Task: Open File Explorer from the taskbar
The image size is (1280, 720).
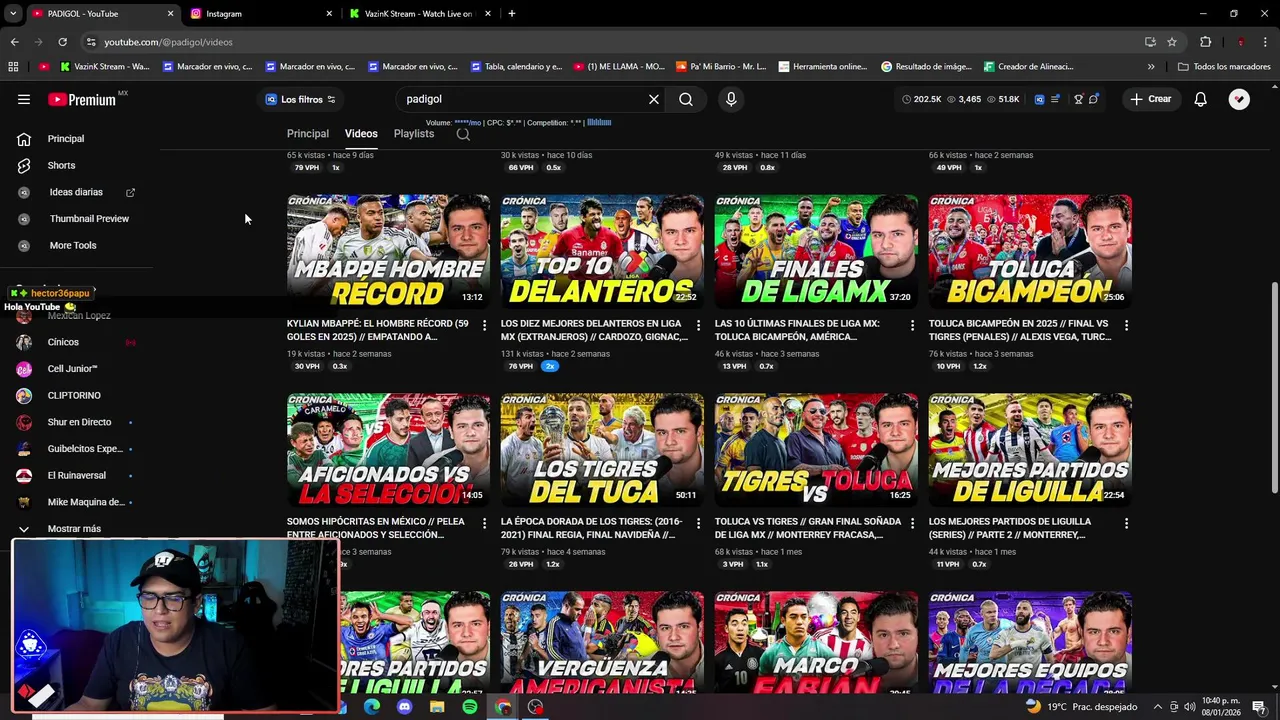Action: point(437,707)
